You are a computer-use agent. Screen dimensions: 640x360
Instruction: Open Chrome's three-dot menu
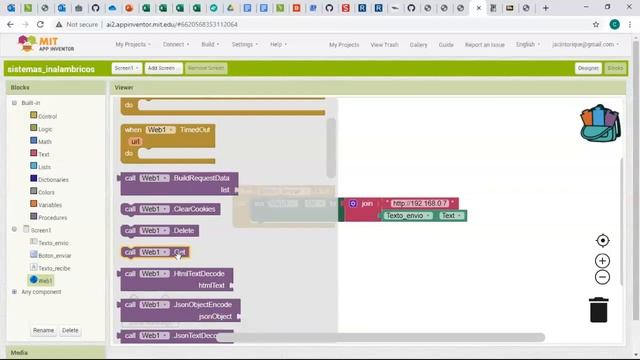pos(630,24)
